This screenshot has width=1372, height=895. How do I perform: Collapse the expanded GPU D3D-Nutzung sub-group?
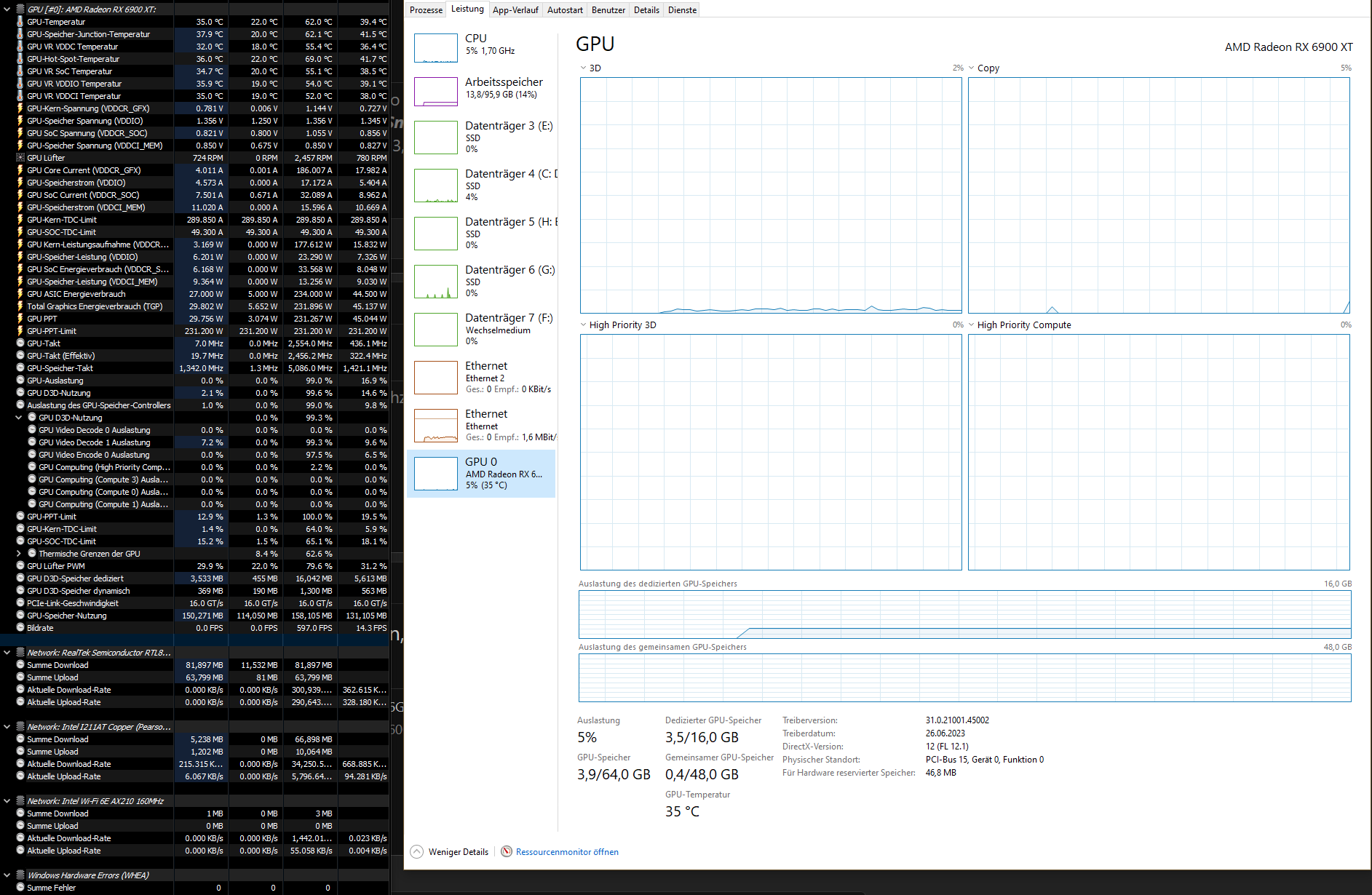coord(19,418)
